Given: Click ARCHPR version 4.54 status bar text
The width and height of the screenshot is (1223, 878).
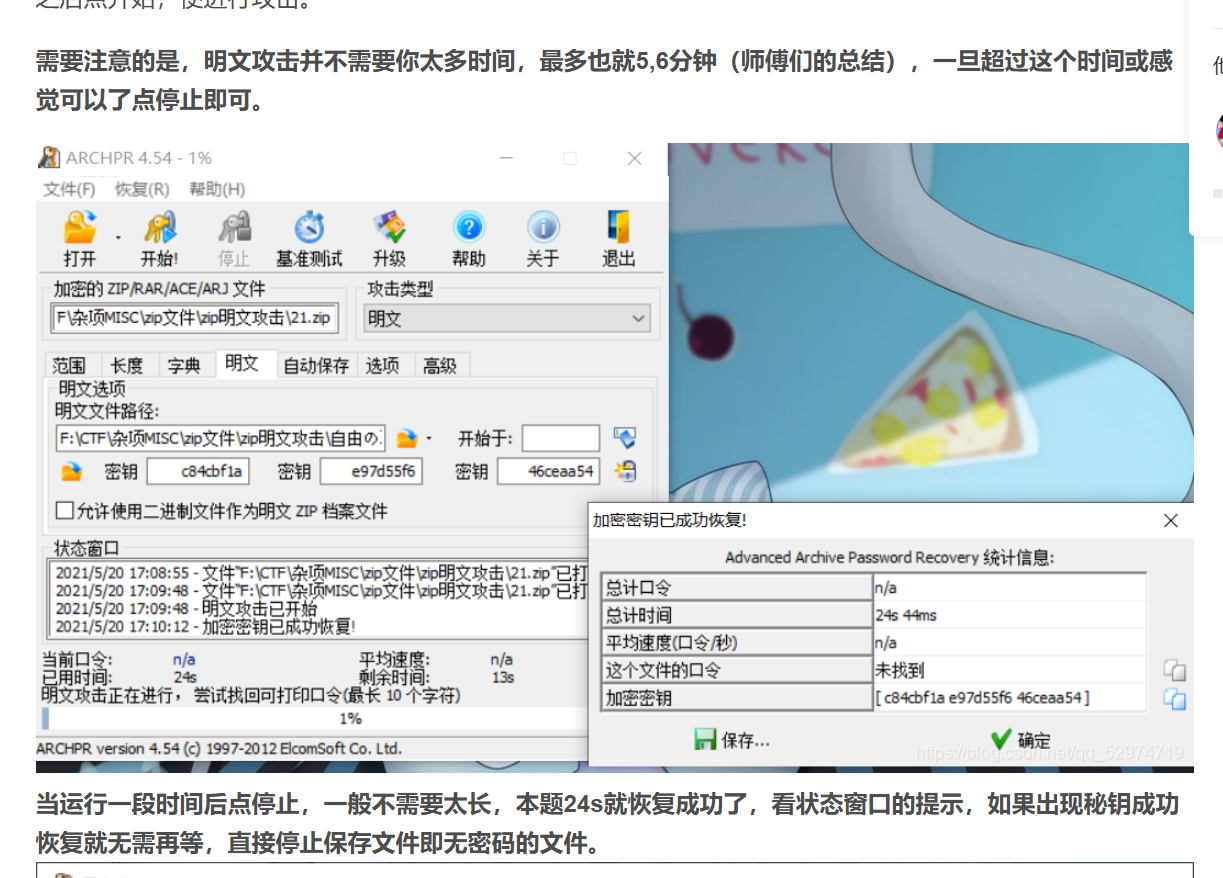Looking at the screenshot, I should 218,748.
